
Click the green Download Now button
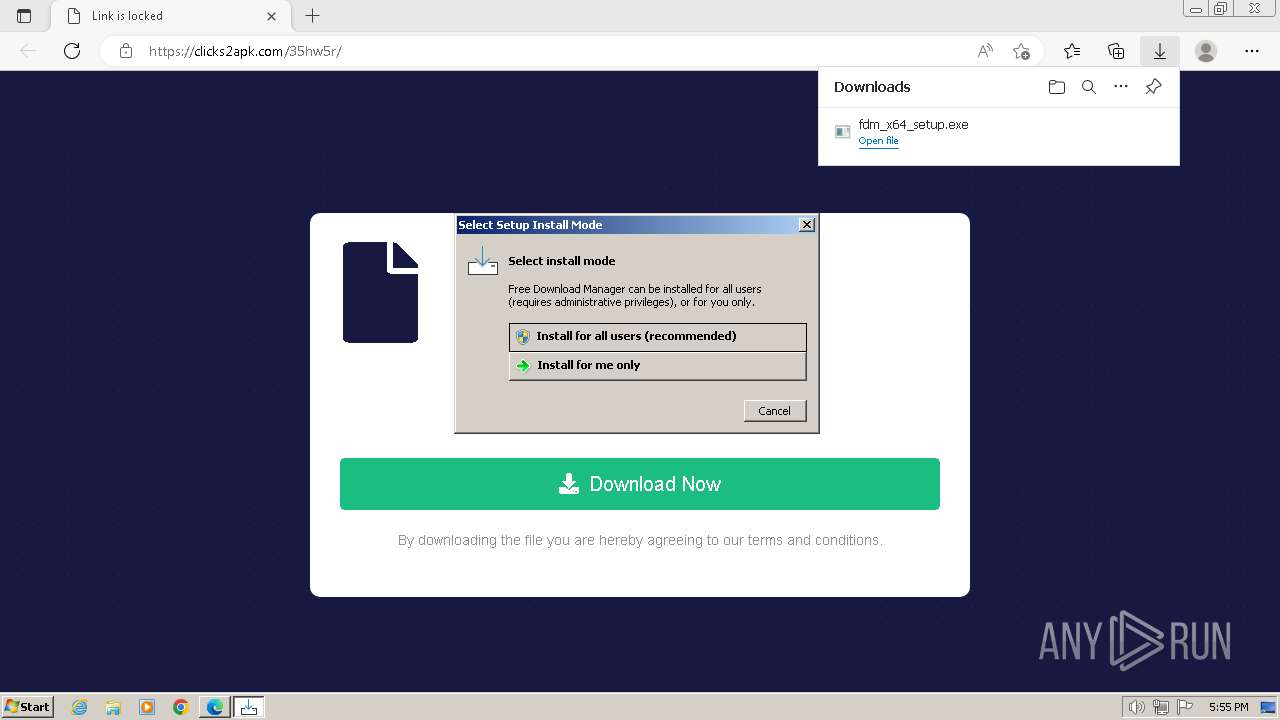point(640,484)
